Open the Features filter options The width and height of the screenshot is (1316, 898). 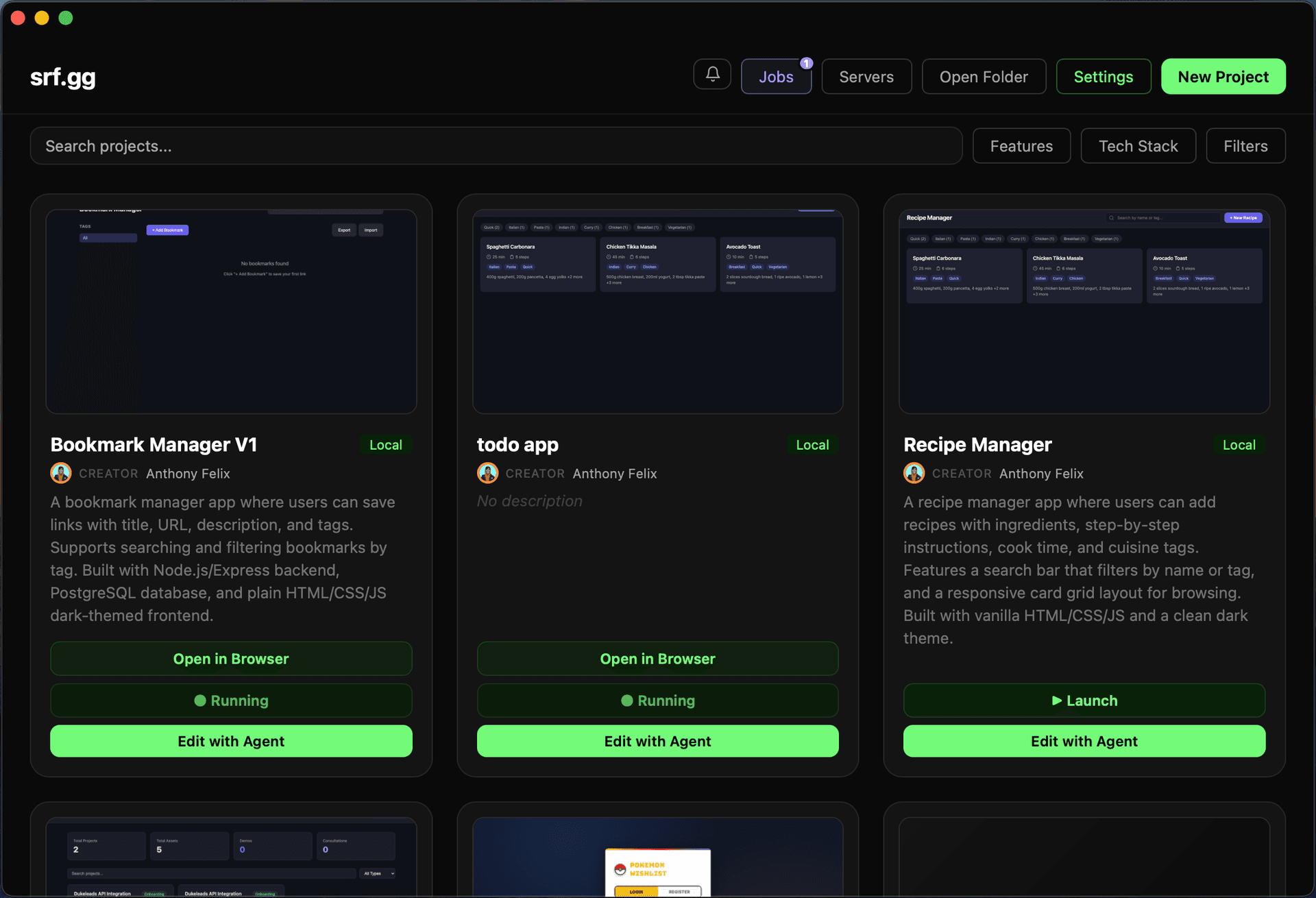pos(1021,145)
